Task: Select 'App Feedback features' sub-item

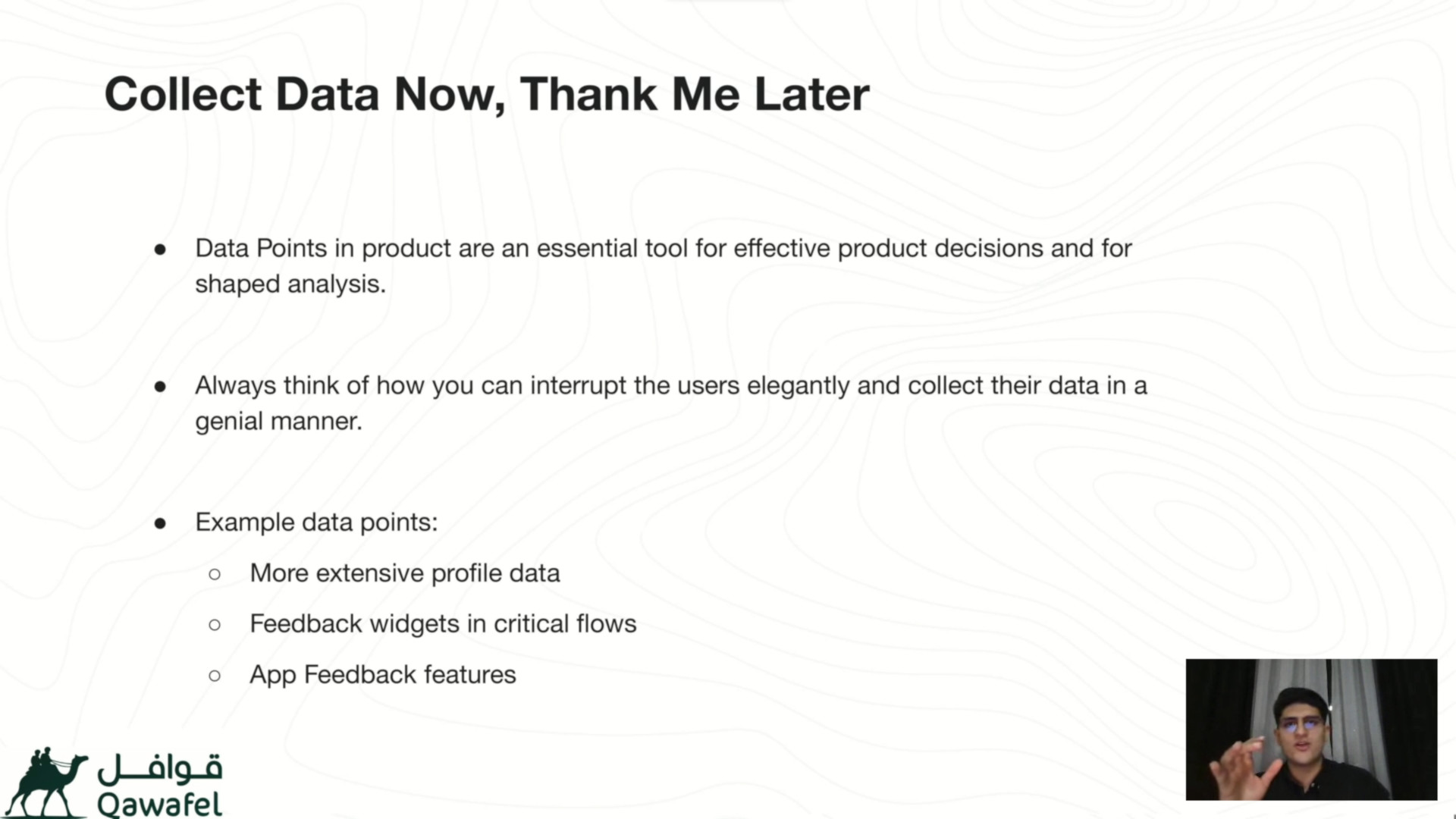Action: 383,675
